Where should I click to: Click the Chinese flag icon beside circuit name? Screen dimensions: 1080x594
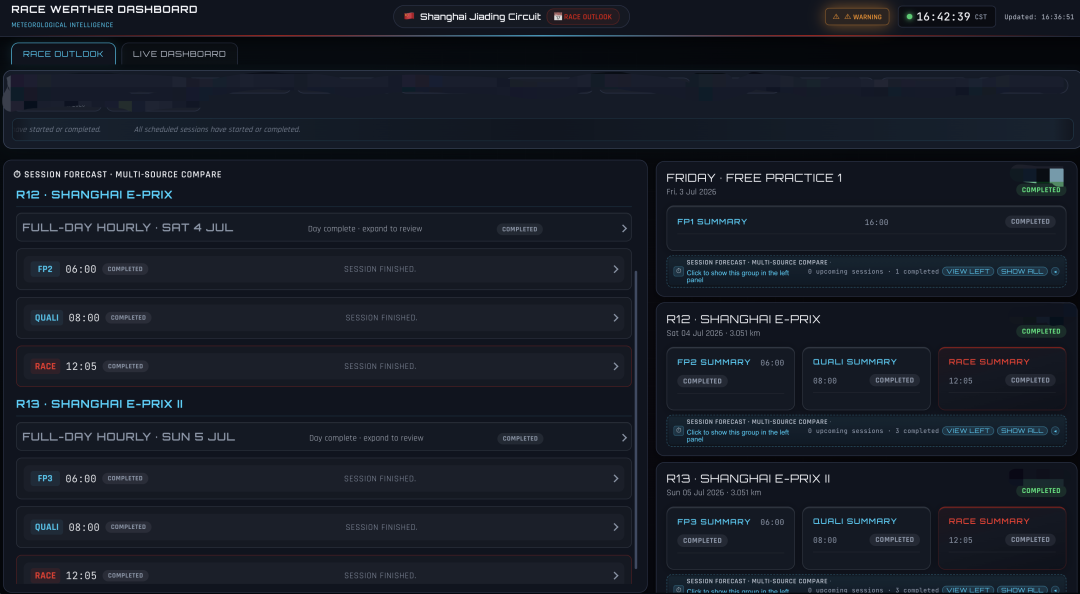(x=409, y=16)
